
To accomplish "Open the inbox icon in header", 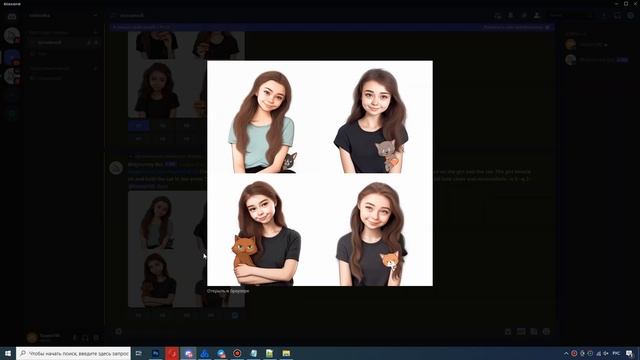I will coord(618,16).
